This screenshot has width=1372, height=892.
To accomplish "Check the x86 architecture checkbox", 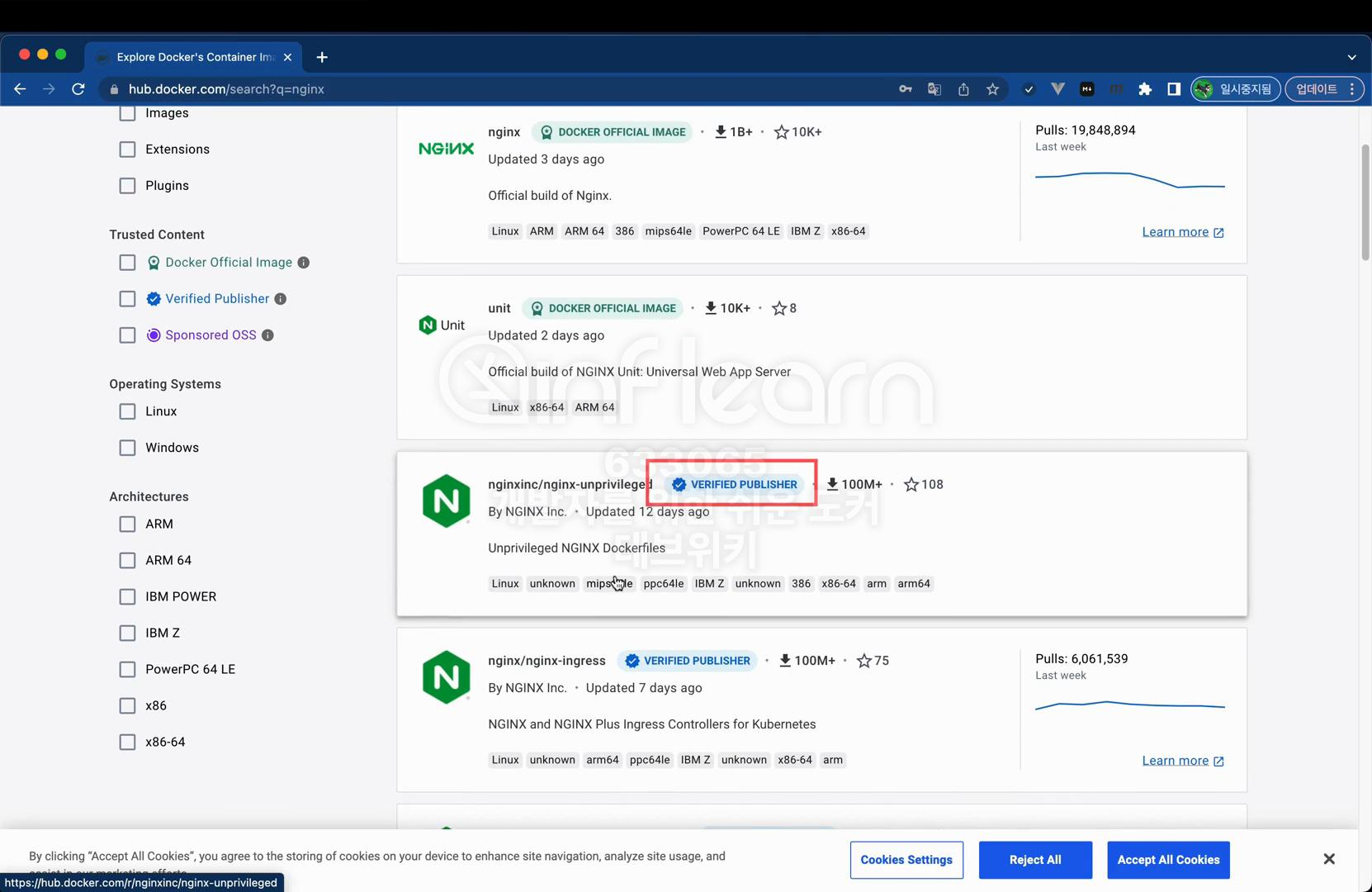I will pos(127,706).
